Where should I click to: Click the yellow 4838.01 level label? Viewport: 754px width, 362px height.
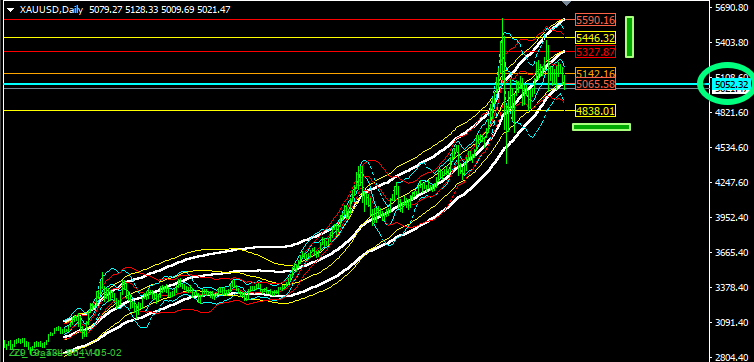[x=596, y=111]
